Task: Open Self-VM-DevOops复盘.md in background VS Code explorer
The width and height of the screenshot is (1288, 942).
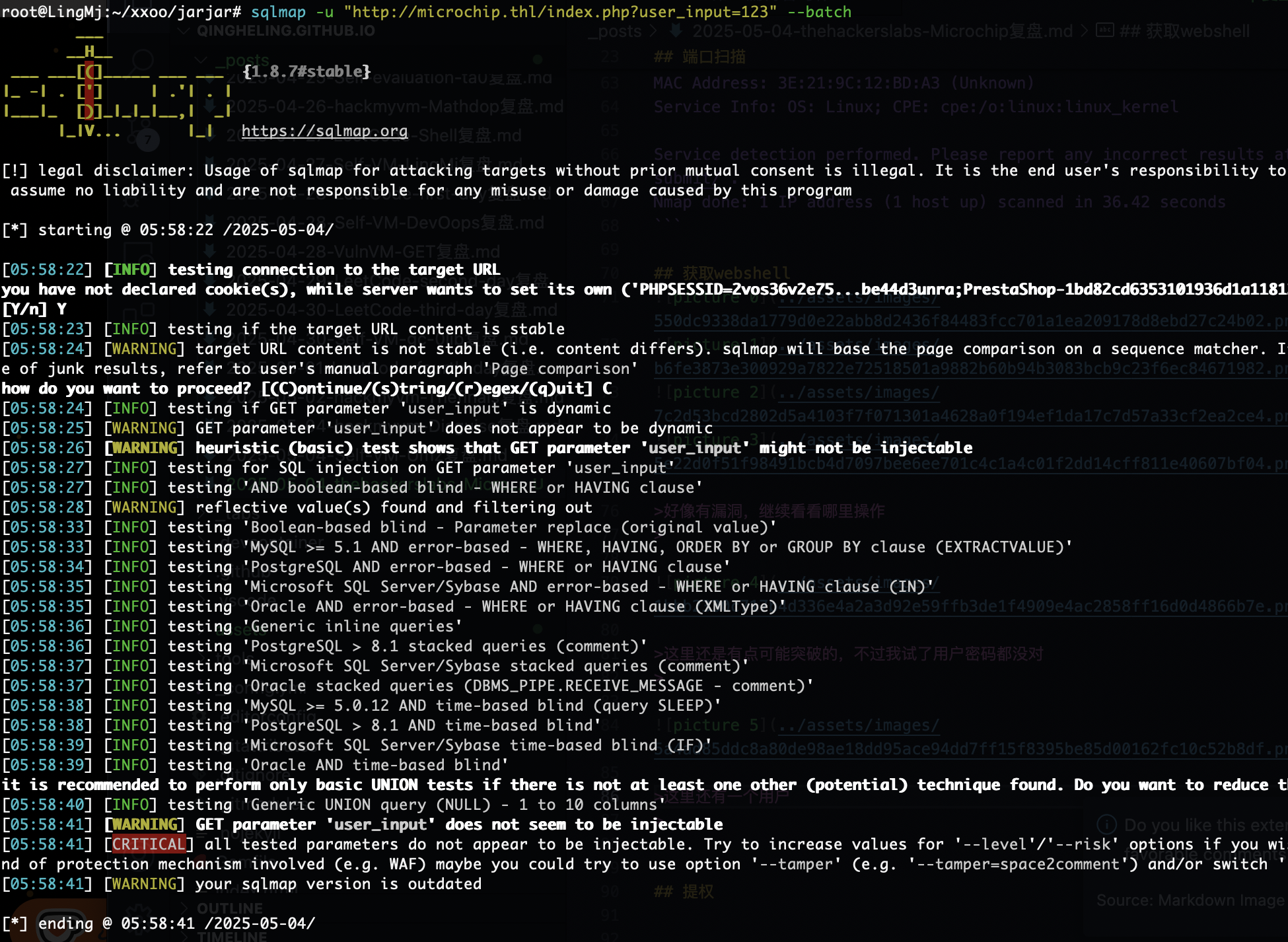Action: (385, 223)
